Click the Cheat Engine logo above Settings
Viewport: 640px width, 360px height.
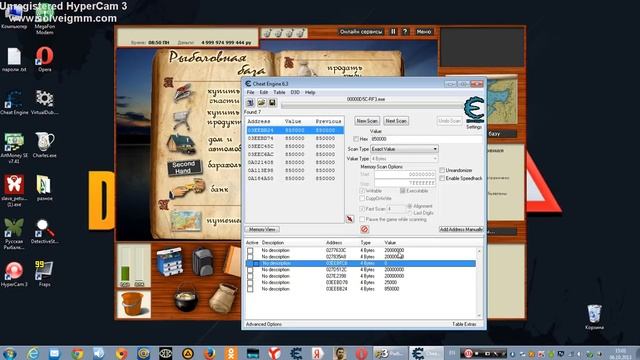click(474, 109)
